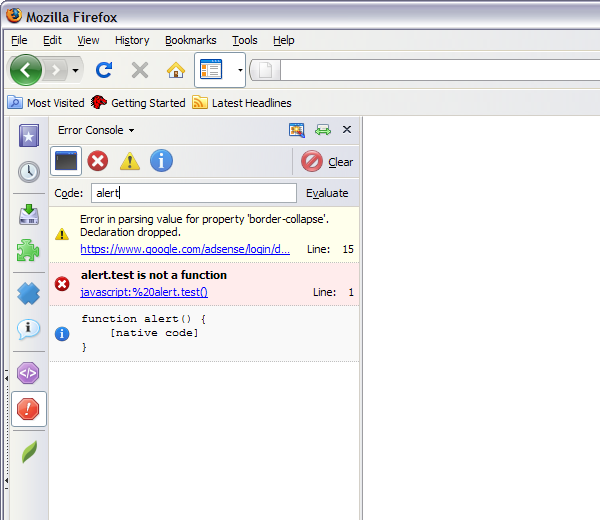600x520 pixels.
Task: Filter to Errors with the red X icon
Action: 98,161
